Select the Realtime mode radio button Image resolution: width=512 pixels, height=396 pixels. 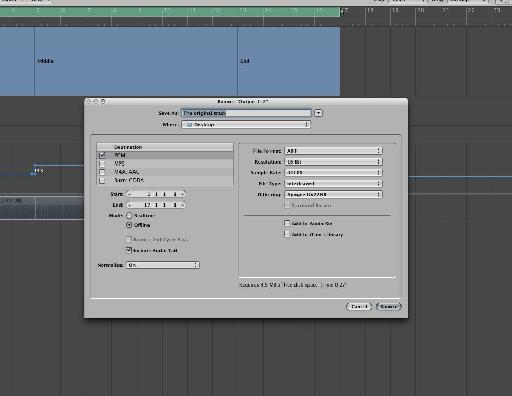click(x=129, y=216)
